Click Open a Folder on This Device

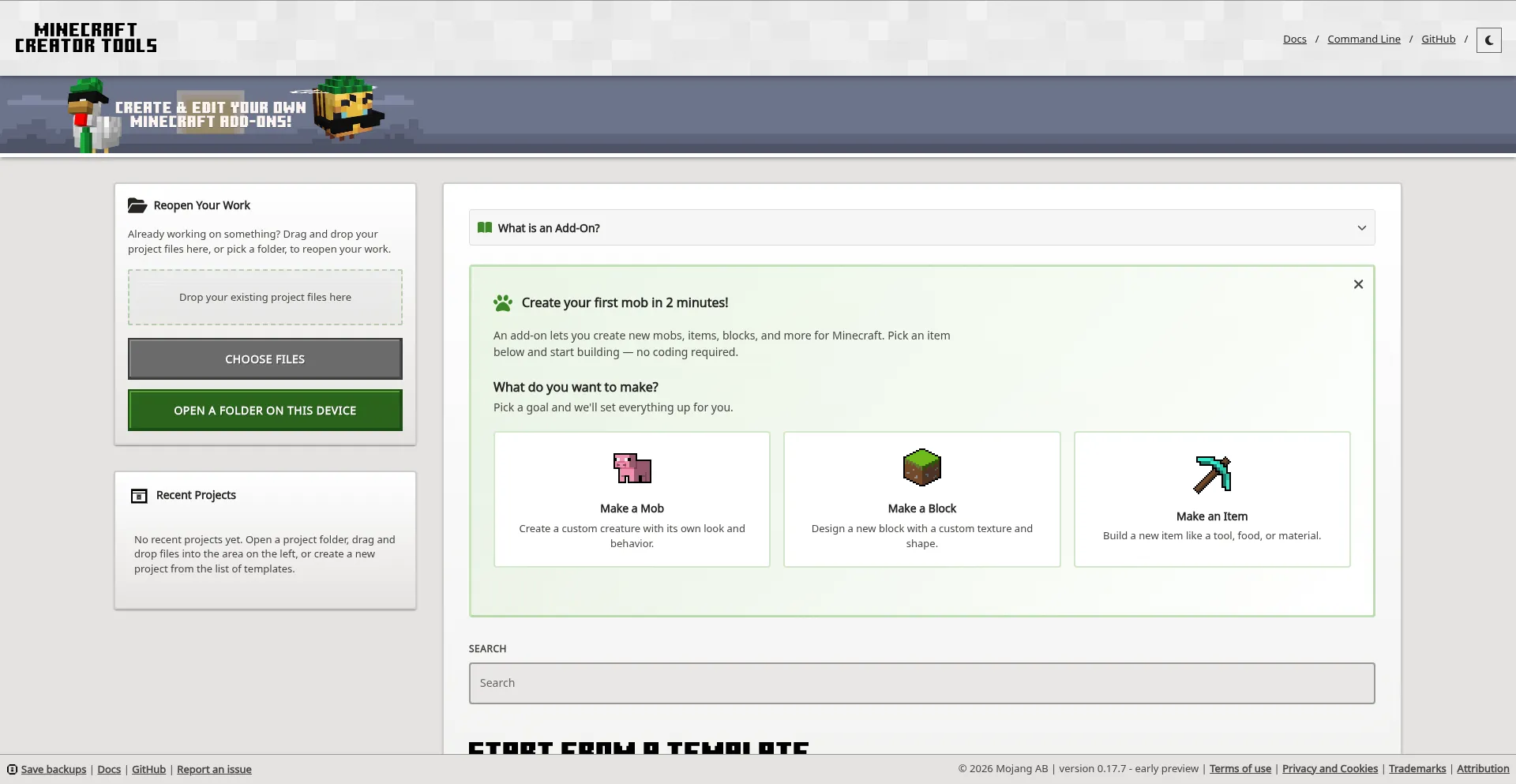coord(265,411)
